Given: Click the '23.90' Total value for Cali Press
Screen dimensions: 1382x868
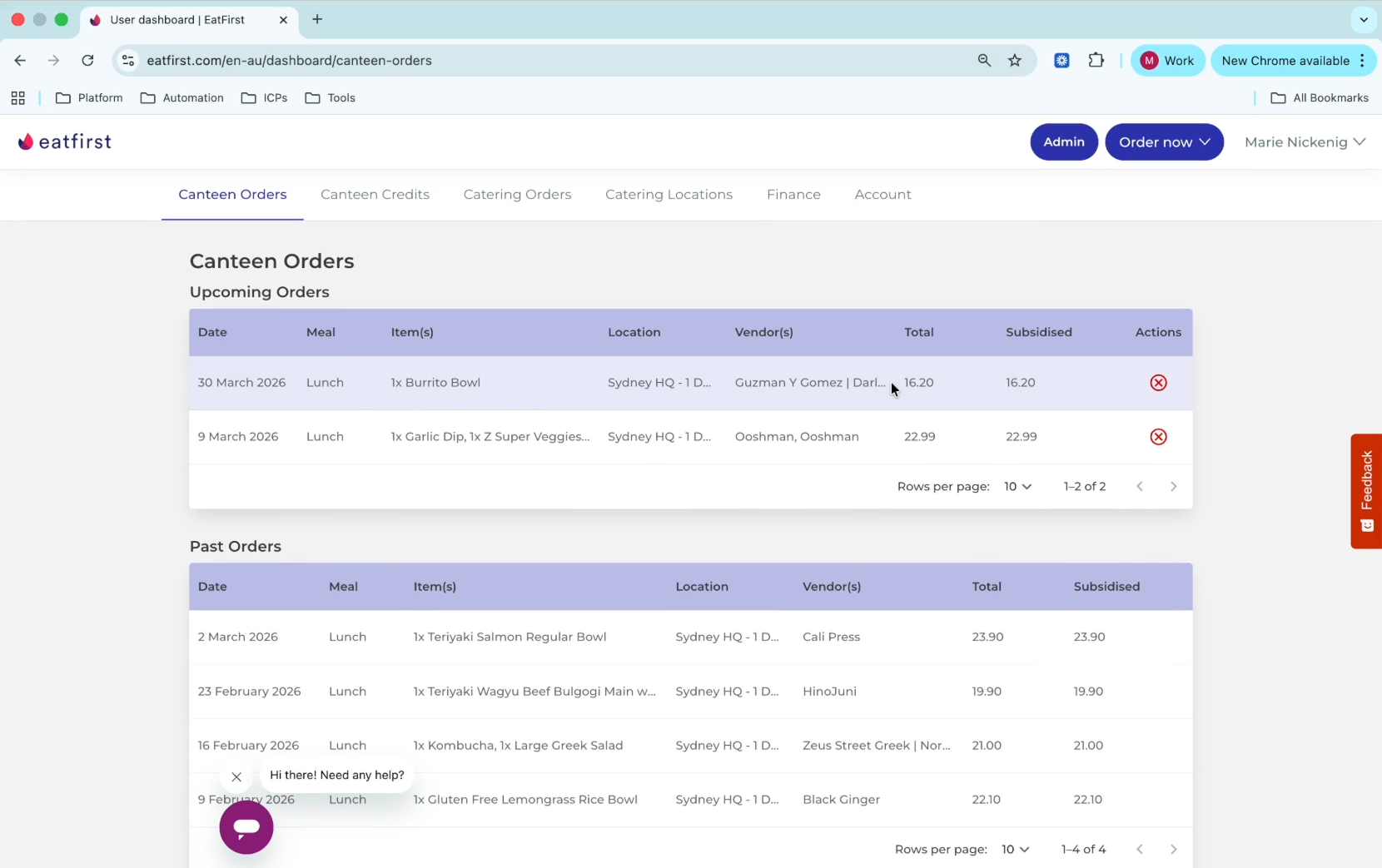Looking at the screenshot, I should click(x=987, y=637).
